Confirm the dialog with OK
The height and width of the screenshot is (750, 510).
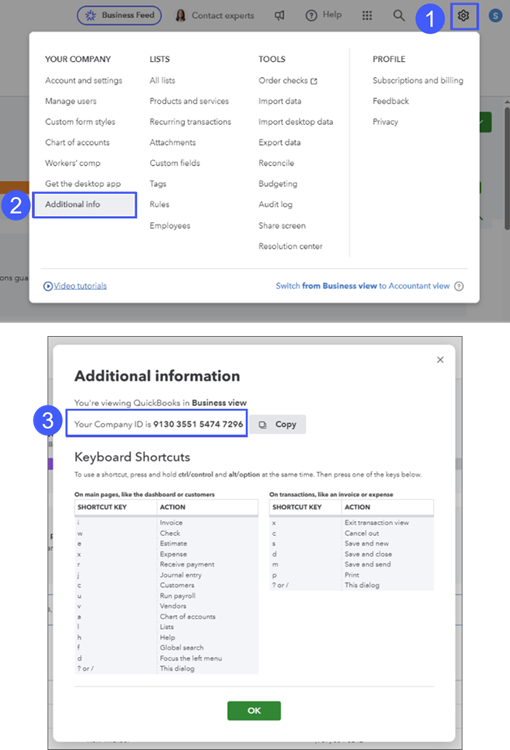(x=254, y=710)
